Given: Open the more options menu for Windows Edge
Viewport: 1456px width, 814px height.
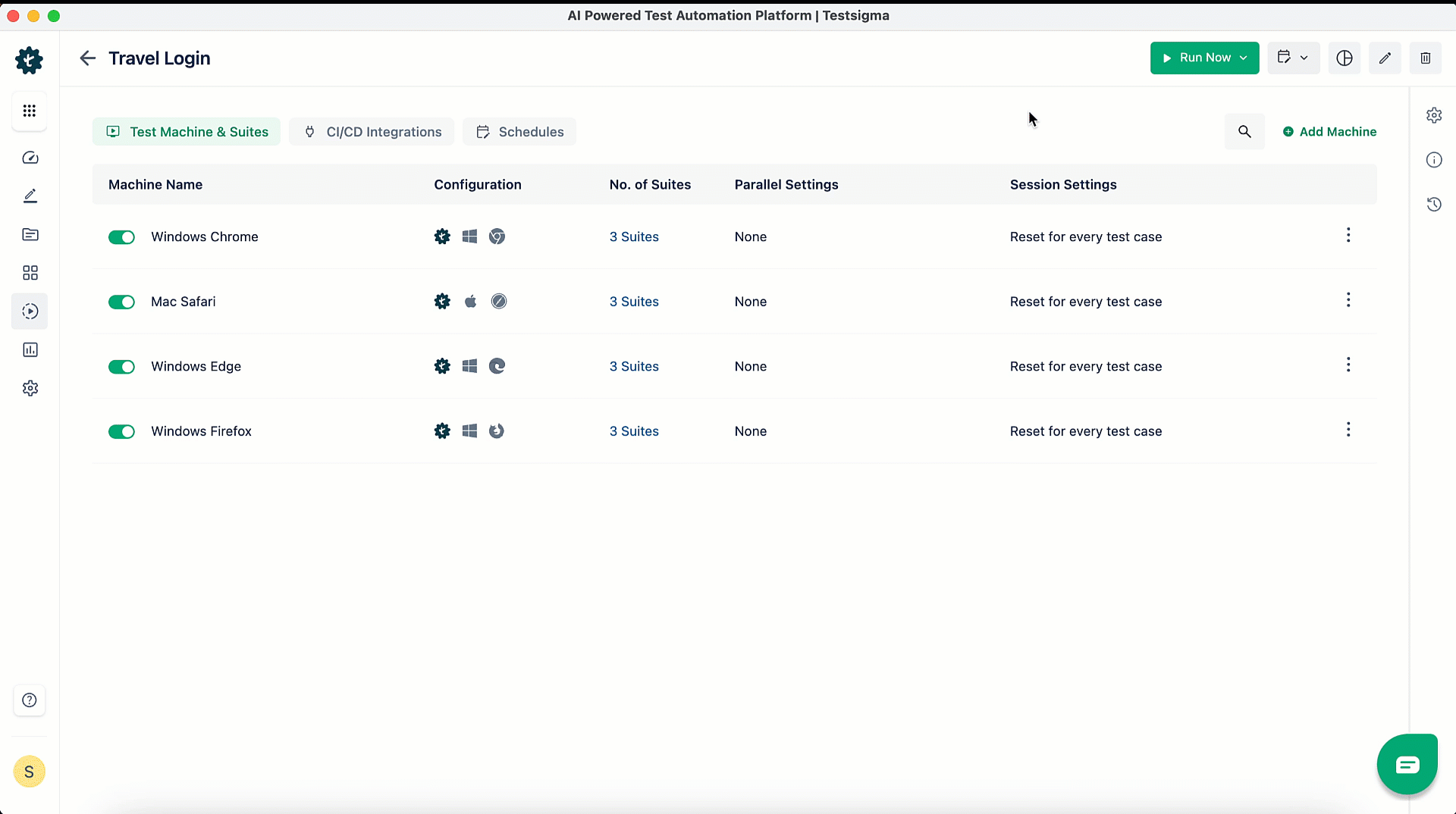Looking at the screenshot, I should click(1348, 365).
